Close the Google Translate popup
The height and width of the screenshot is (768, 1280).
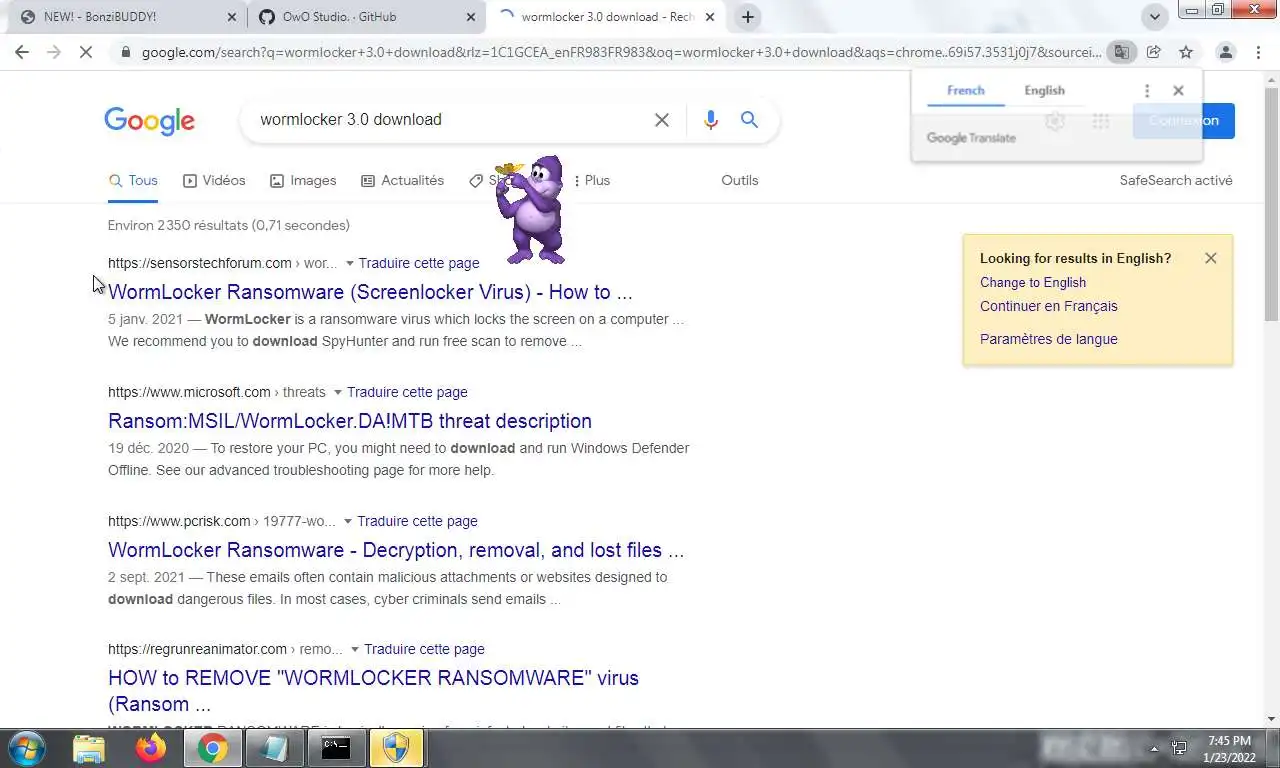pyautogui.click(x=1178, y=91)
